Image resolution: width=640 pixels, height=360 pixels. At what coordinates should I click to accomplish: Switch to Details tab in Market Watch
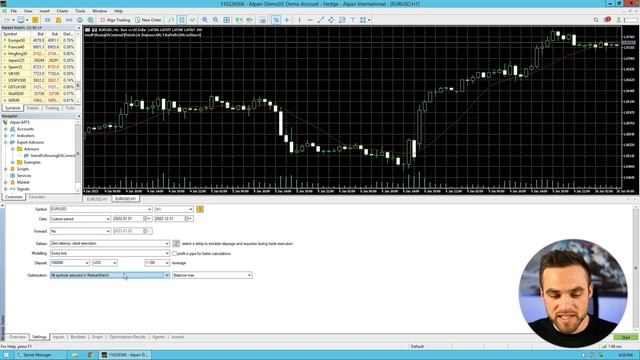point(33,108)
